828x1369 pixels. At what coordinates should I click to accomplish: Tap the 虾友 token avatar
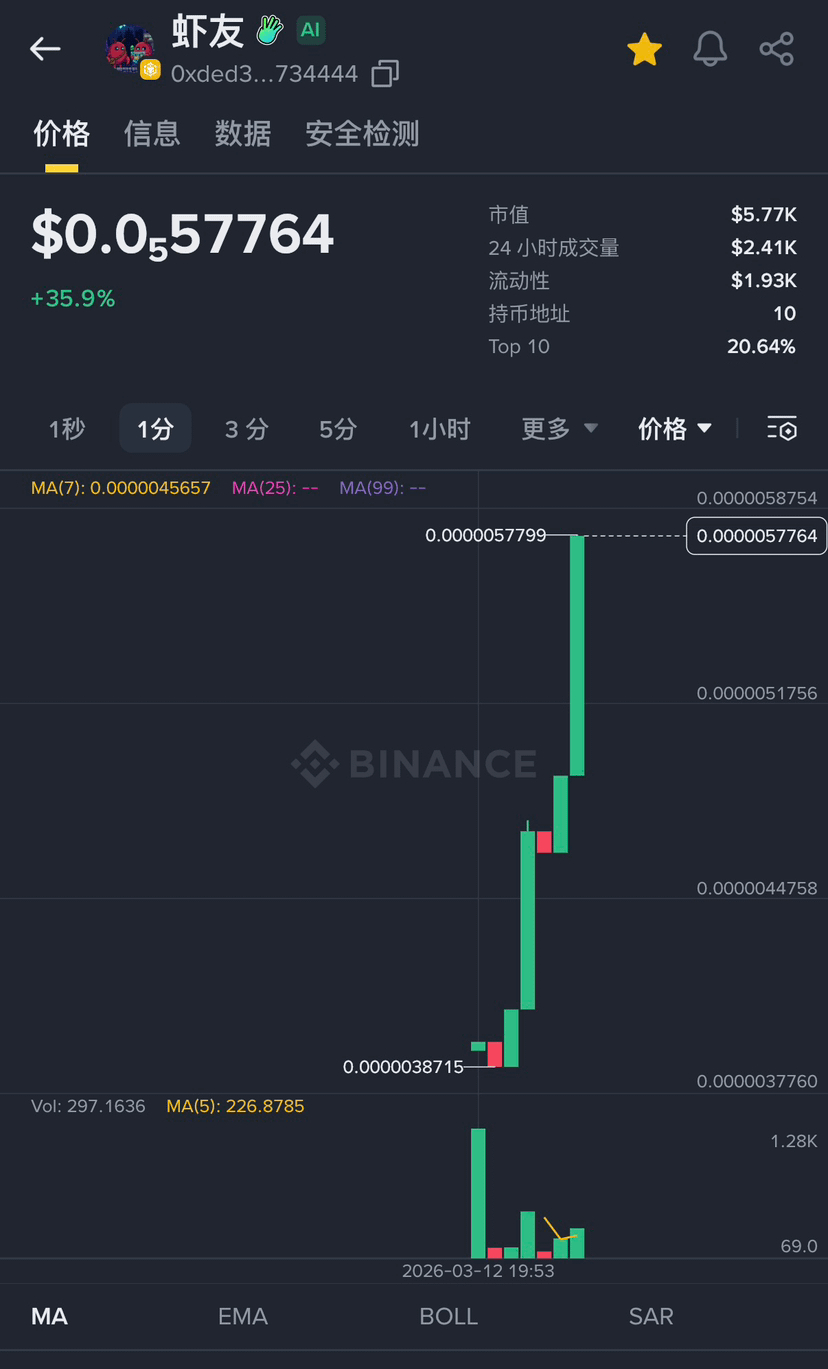click(x=131, y=50)
